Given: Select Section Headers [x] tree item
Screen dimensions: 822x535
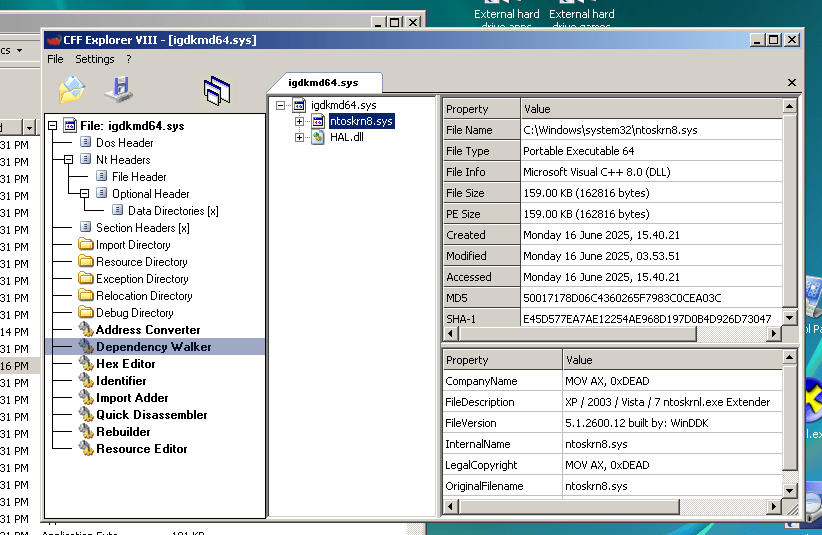Looking at the screenshot, I should tap(142, 228).
